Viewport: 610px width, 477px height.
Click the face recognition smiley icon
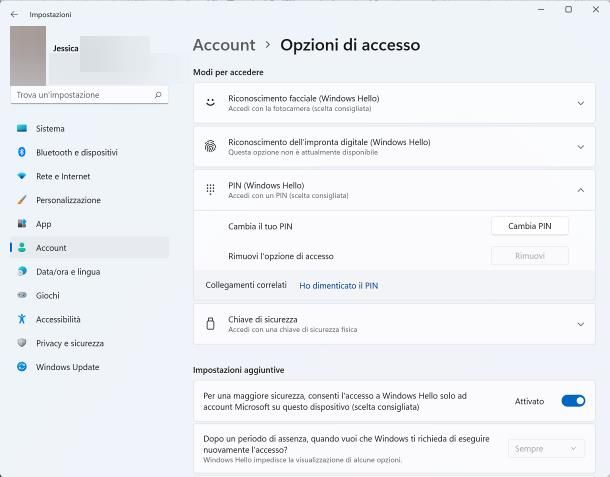click(210, 103)
